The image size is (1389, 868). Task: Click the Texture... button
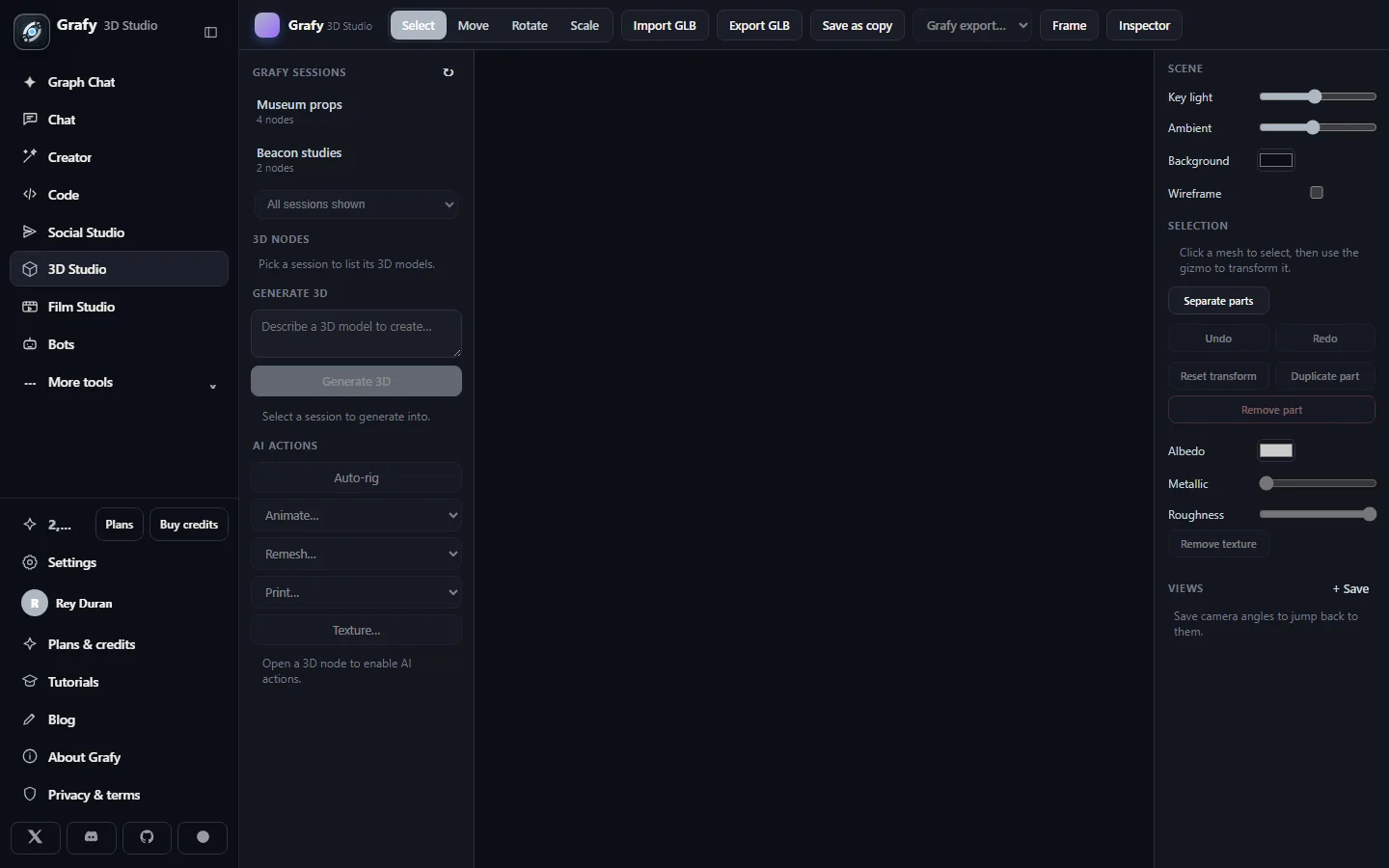[x=357, y=630]
